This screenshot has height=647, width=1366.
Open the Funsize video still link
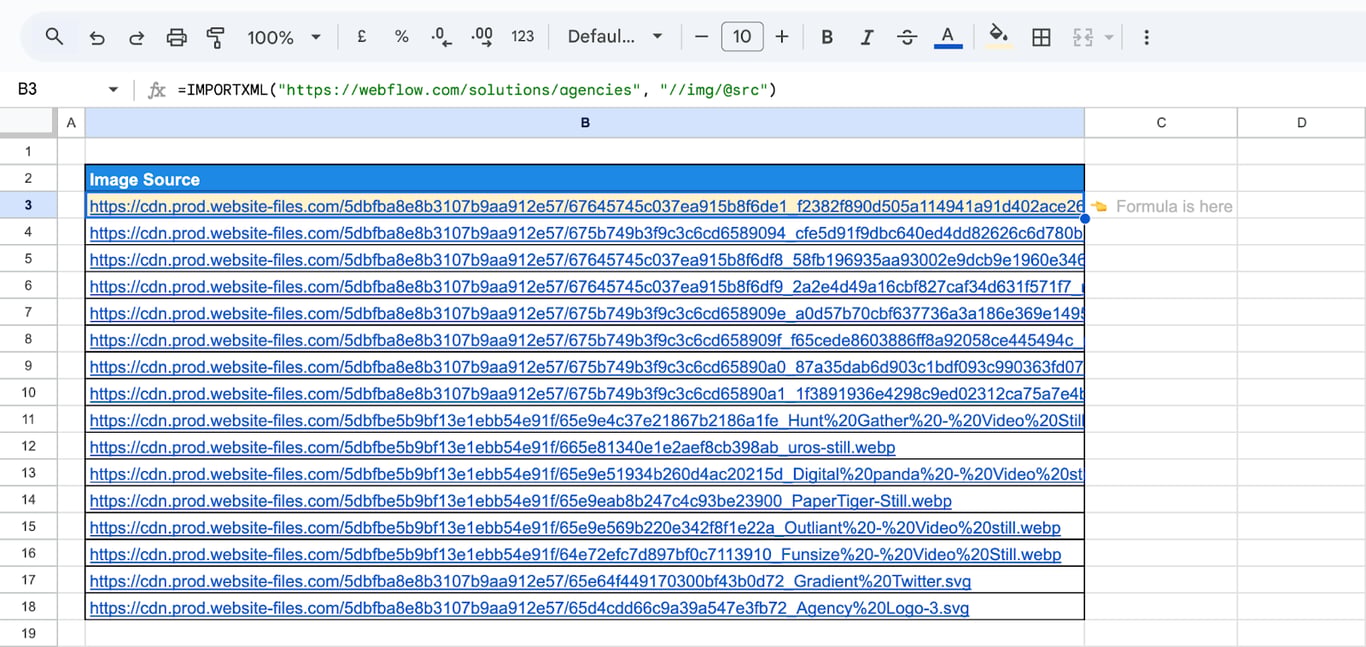pyautogui.click(x=575, y=555)
